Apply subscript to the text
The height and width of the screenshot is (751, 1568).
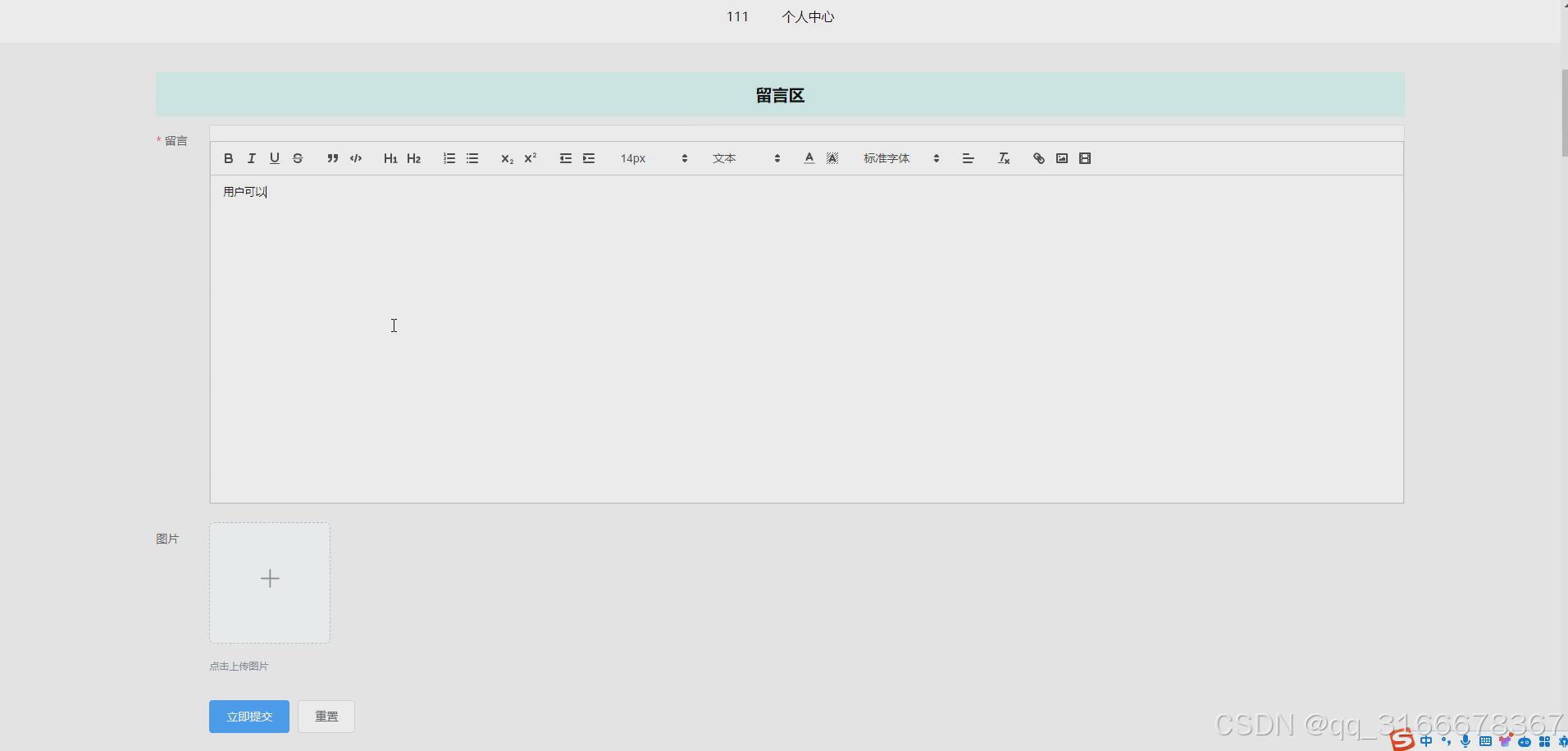click(x=506, y=158)
